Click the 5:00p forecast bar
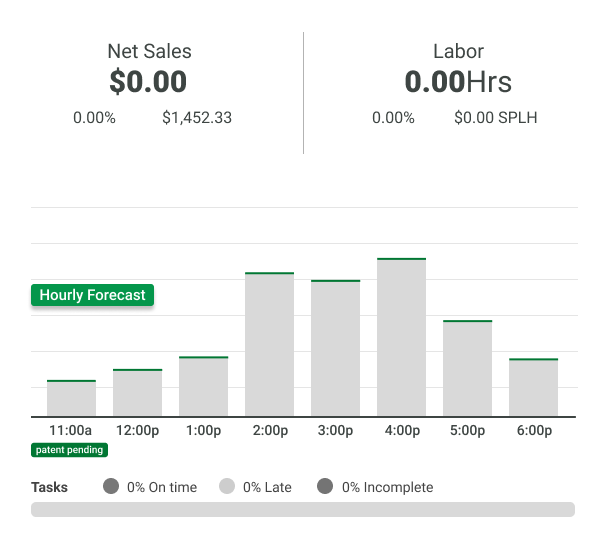 (467, 368)
